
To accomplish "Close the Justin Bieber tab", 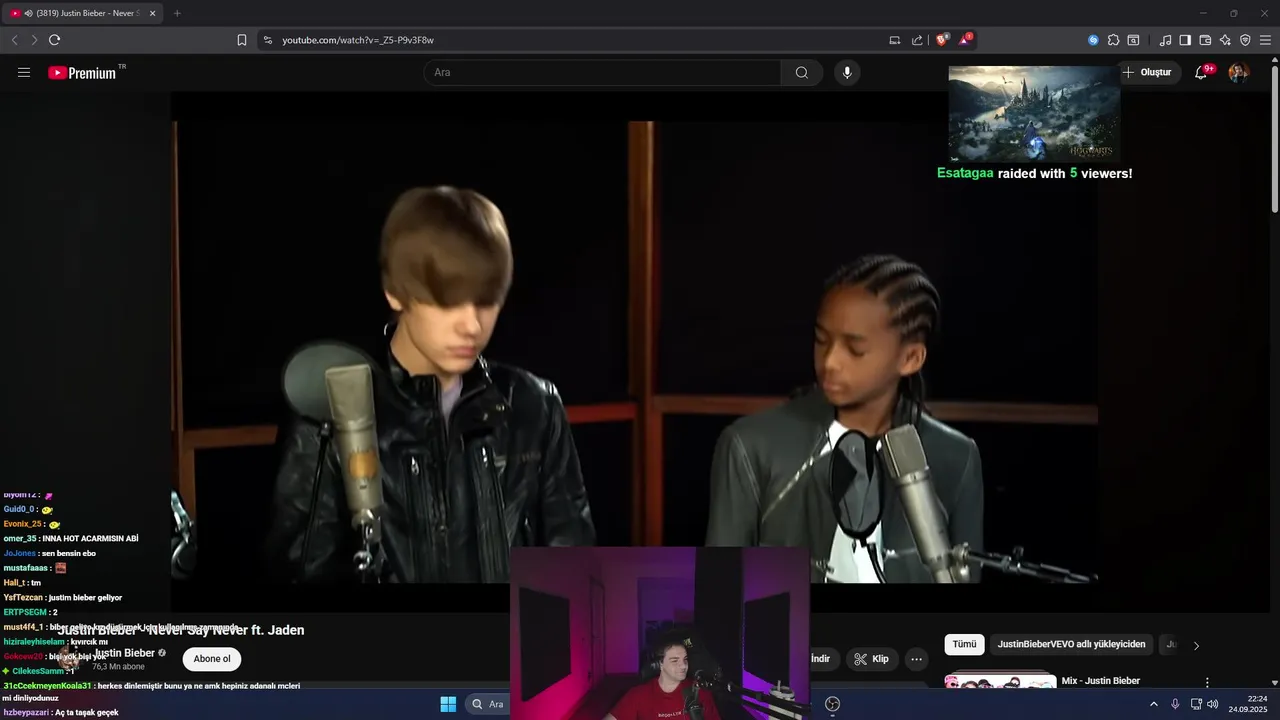I will [x=153, y=13].
